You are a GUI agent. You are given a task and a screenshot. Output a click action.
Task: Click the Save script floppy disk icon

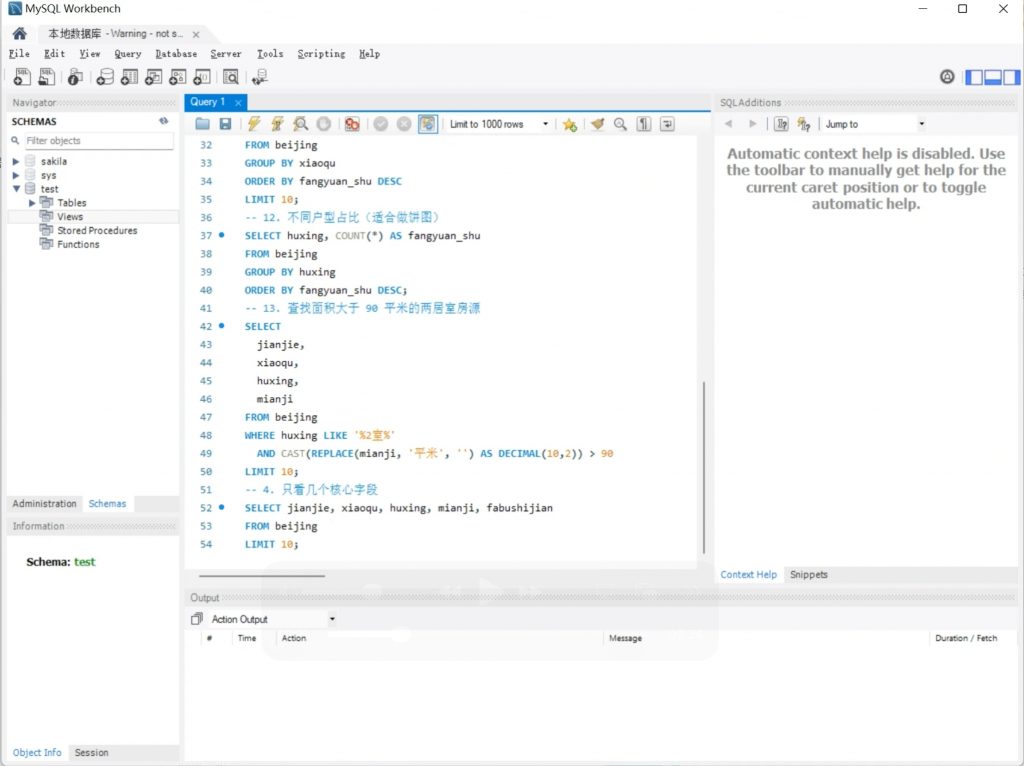click(226, 124)
